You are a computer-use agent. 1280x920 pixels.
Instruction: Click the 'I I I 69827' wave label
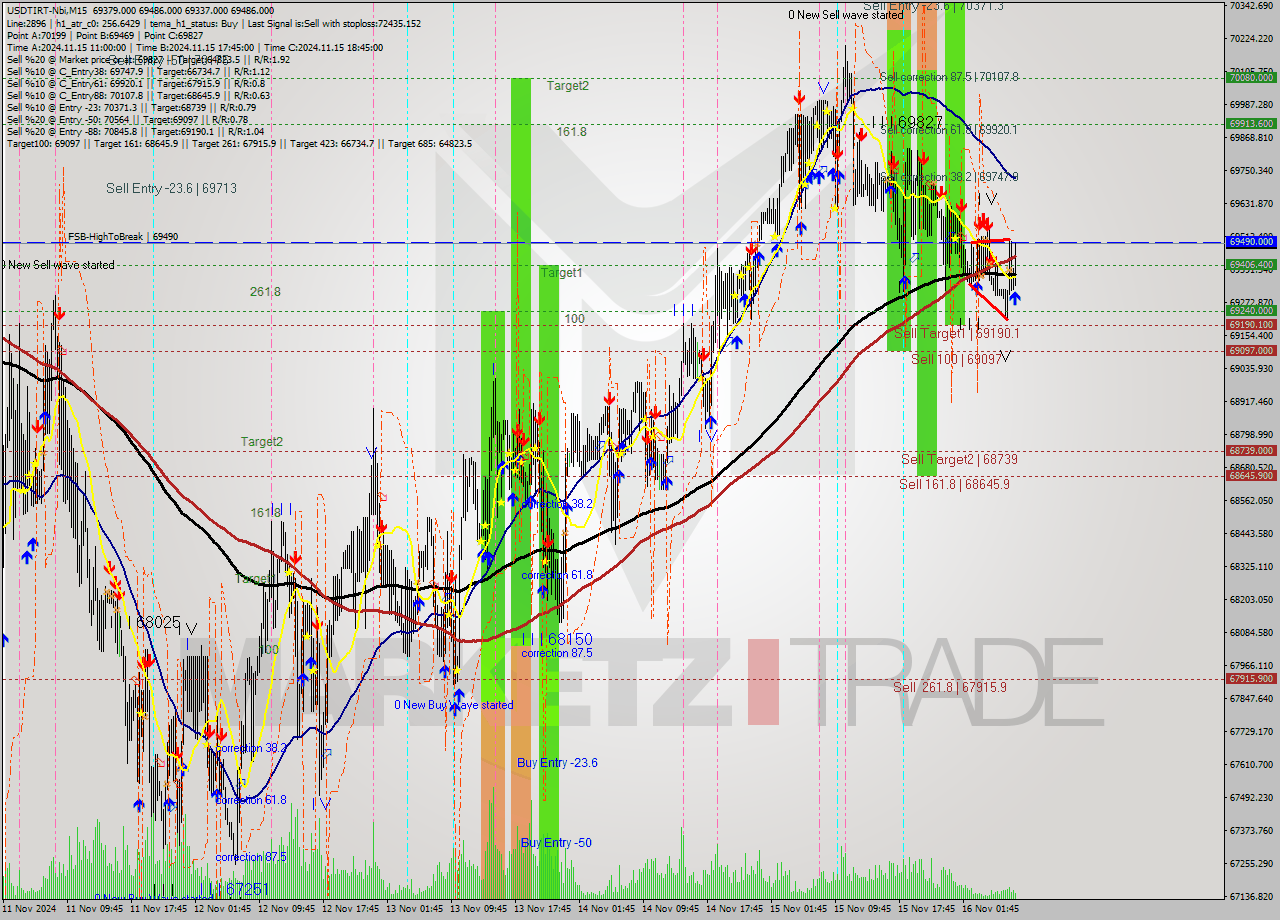(908, 122)
